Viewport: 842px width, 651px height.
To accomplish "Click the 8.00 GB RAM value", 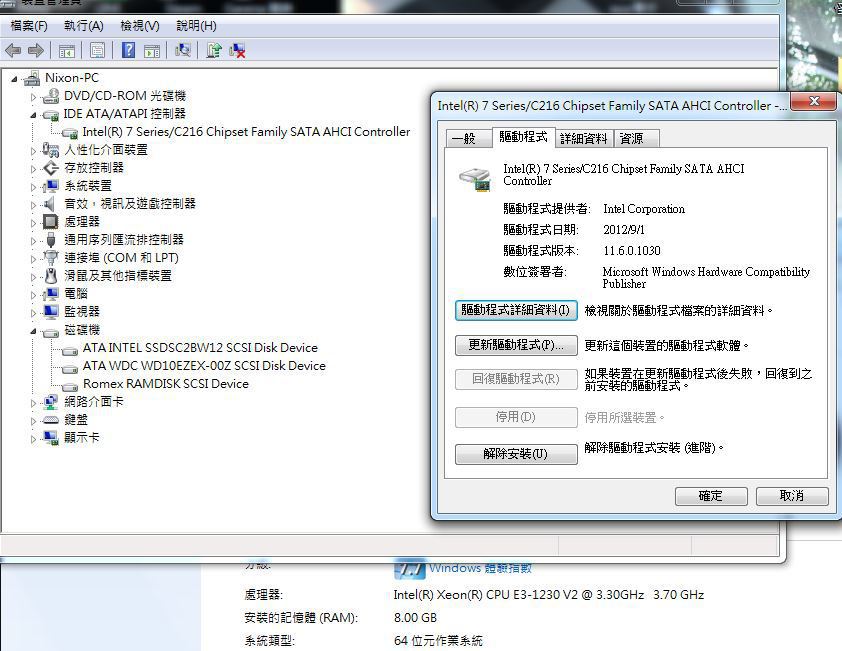I will tap(415, 618).
